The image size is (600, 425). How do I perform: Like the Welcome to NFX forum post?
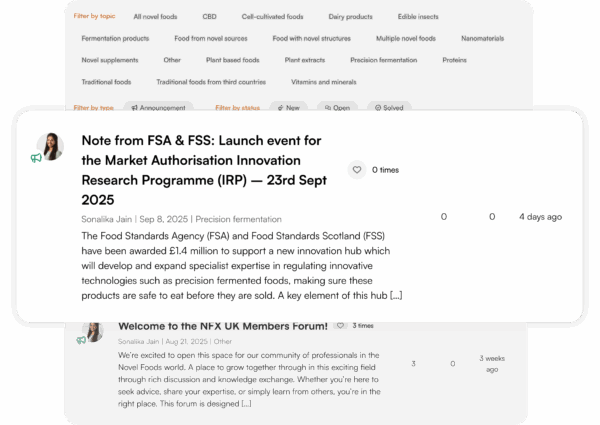[341, 325]
